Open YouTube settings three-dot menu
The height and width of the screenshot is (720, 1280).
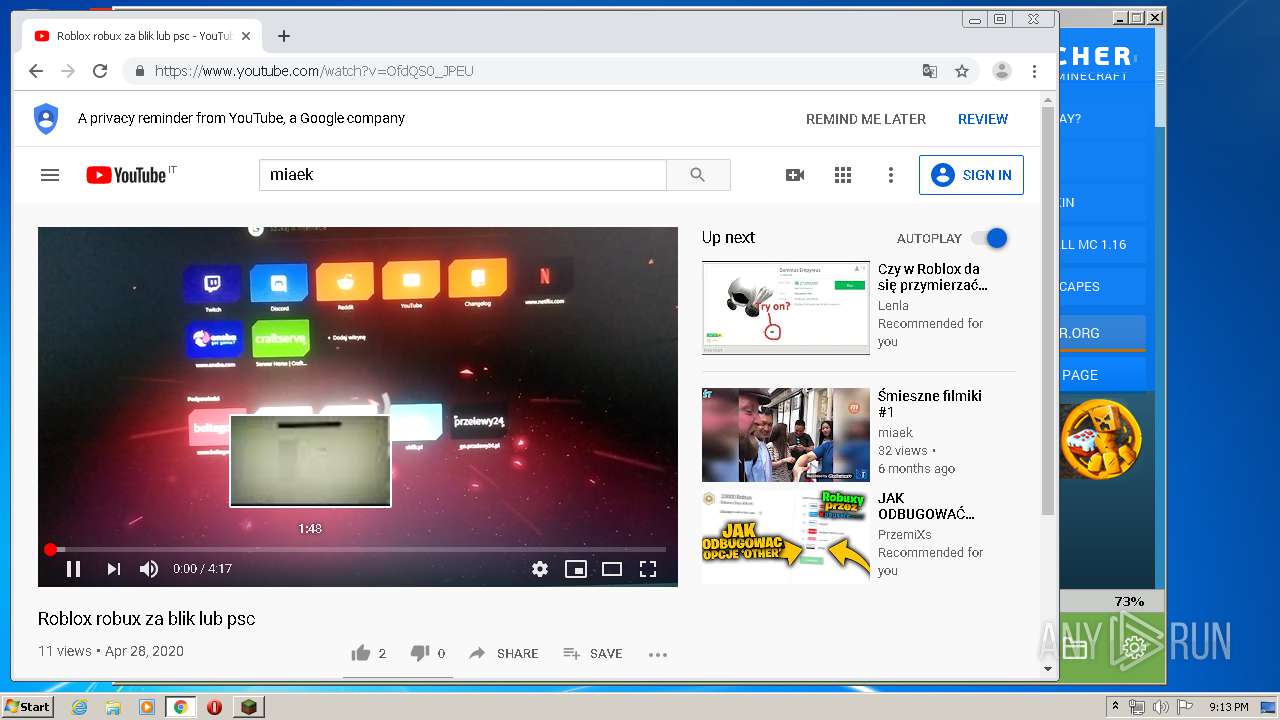pyautogui.click(x=891, y=175)
